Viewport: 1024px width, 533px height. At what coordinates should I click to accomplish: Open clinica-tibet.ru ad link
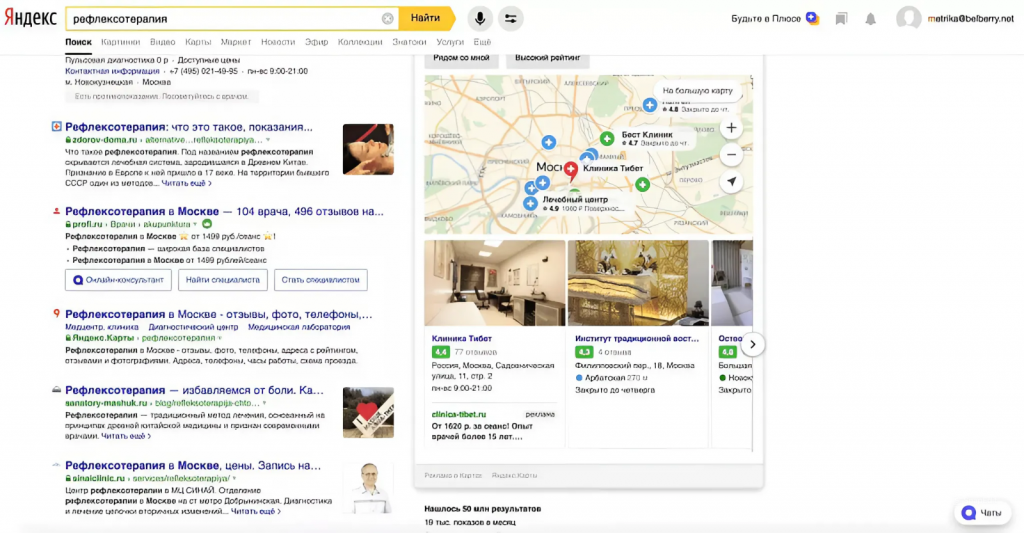point(458,414)
